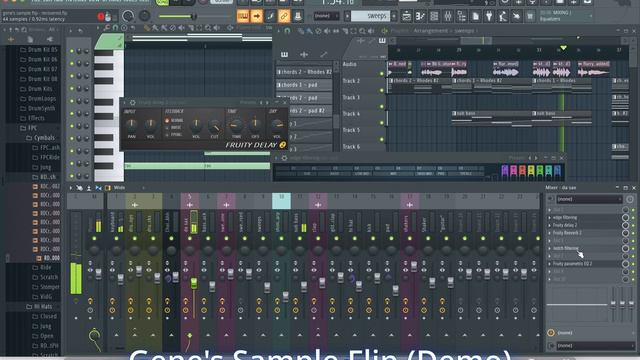Click the plus-arrows icon above pattern list
This screenshot has width=640, height=360.
click(304, 54)
